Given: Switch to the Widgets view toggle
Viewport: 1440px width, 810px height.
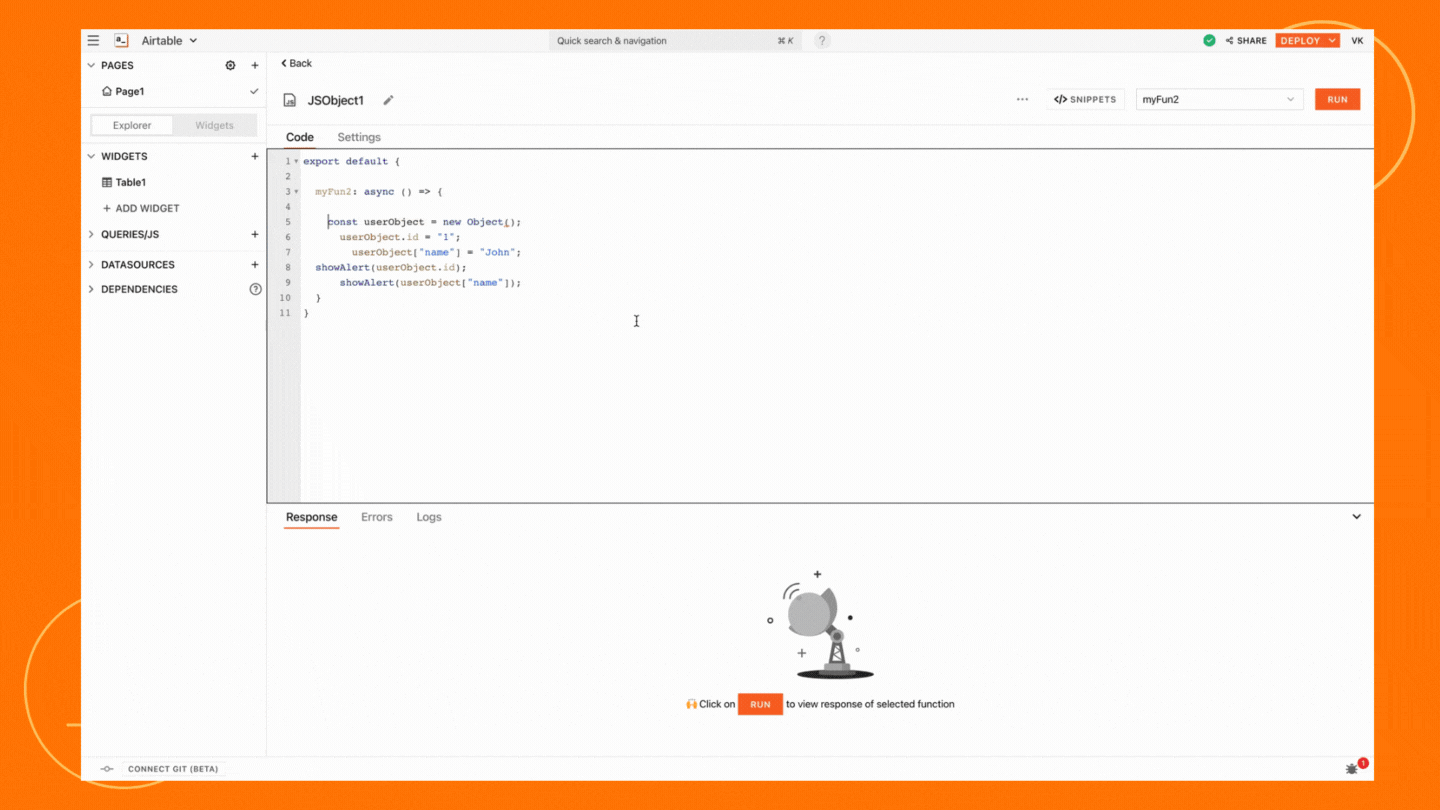Looking at the screenshot, I should pos(214,126).
